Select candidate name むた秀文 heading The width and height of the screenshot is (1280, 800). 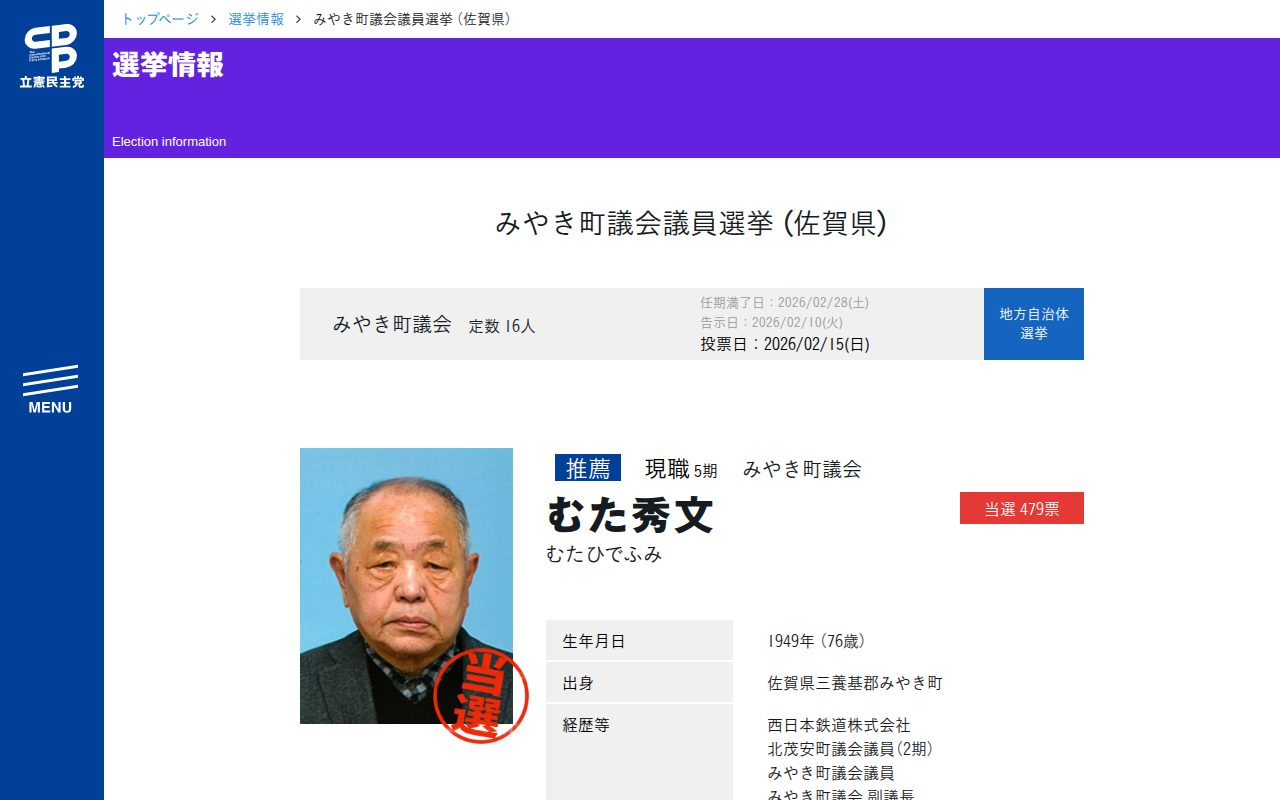click(x=630, y=515)
